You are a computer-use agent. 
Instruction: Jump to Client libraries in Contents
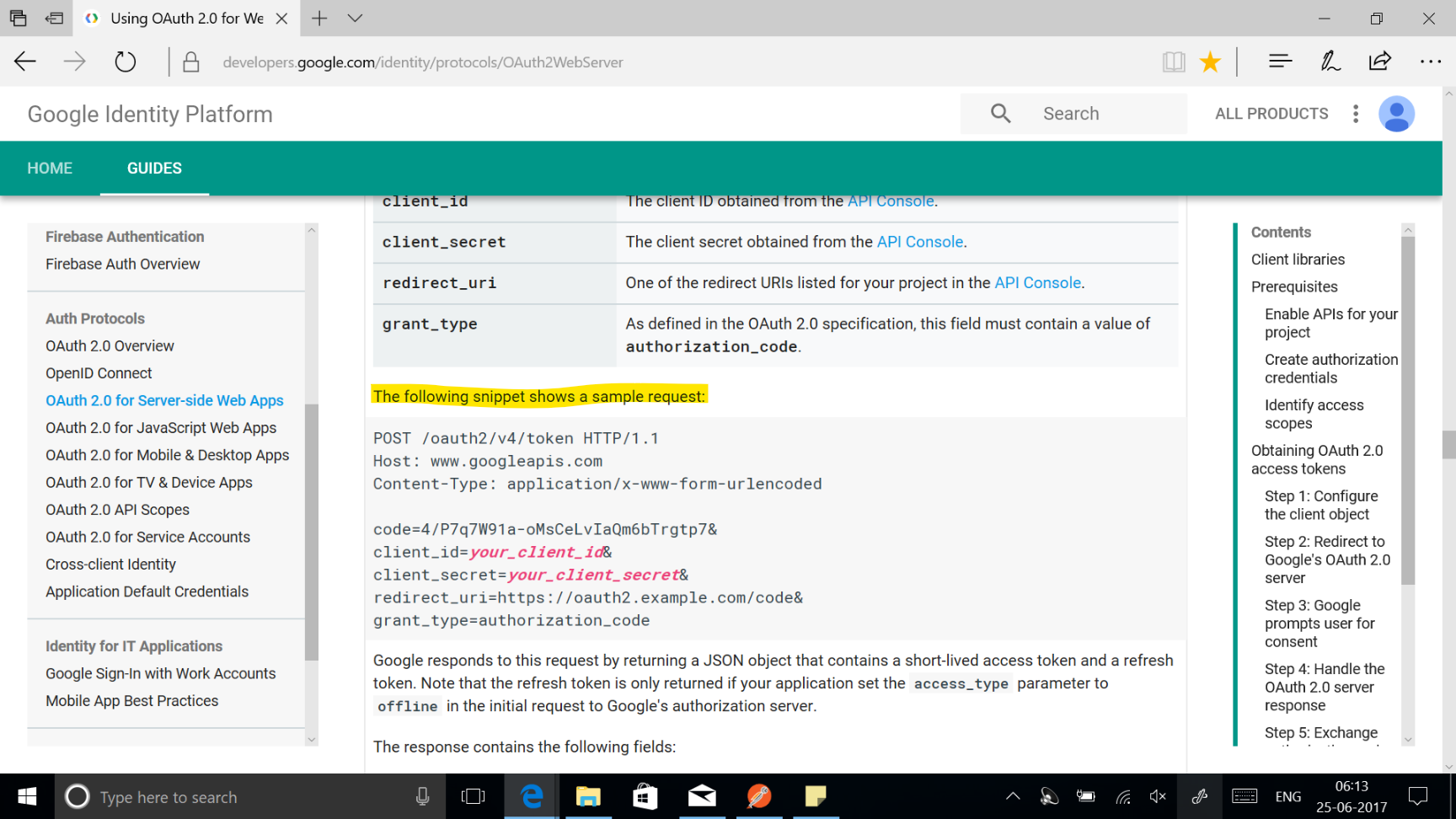tap(1298, 260)
